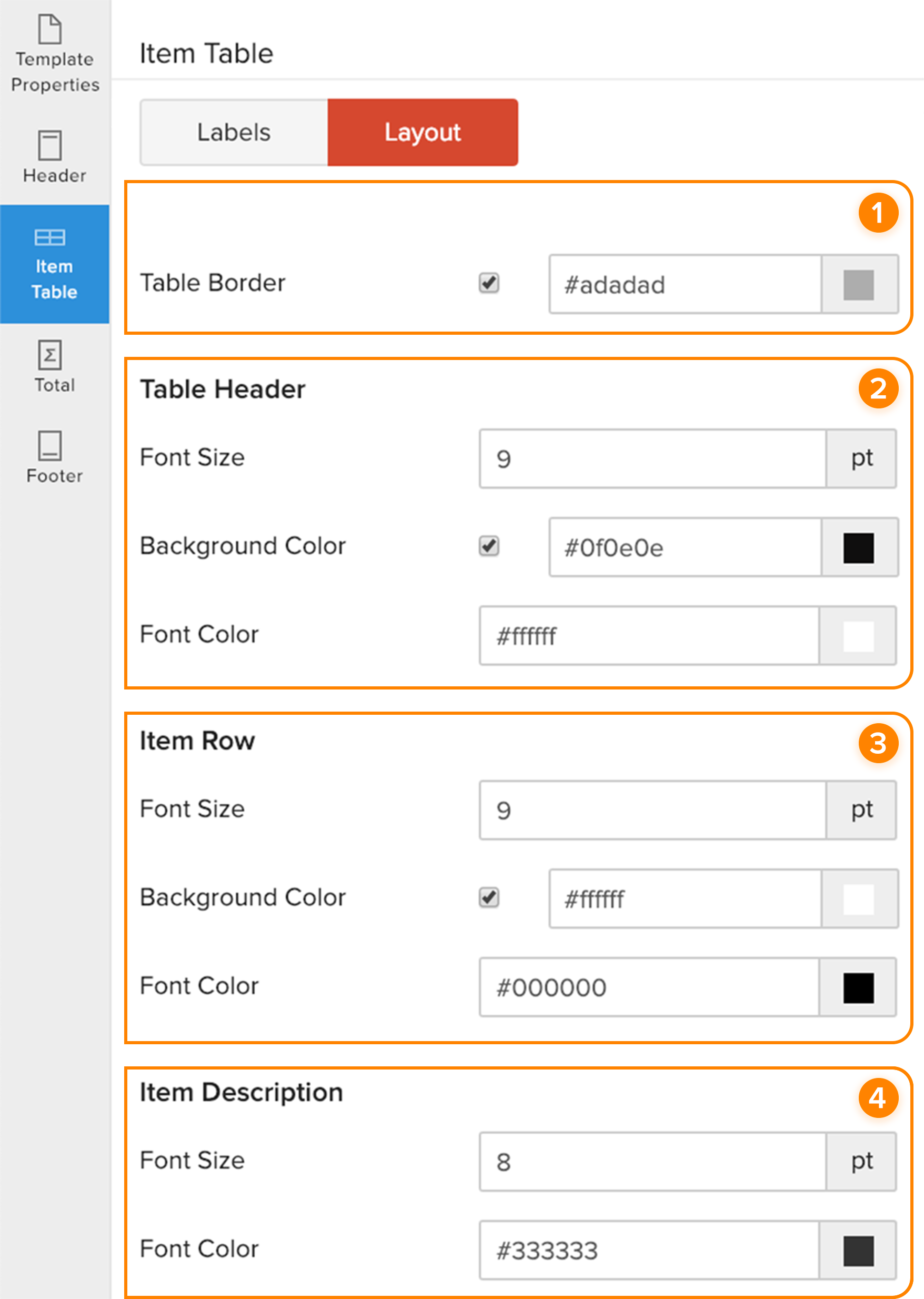Viewport: 924px width, 1299px height.
Task: Open the Template Properties section icon
Action: click(x=49, y=29)
